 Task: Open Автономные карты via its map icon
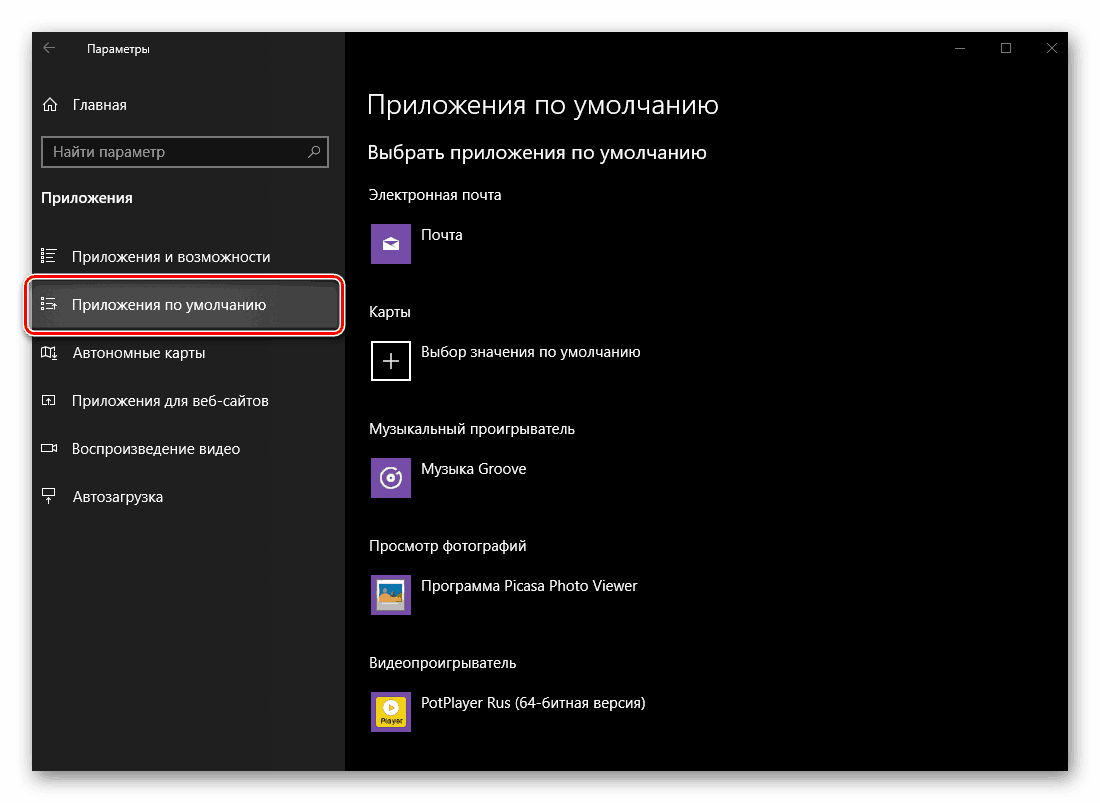49,353
